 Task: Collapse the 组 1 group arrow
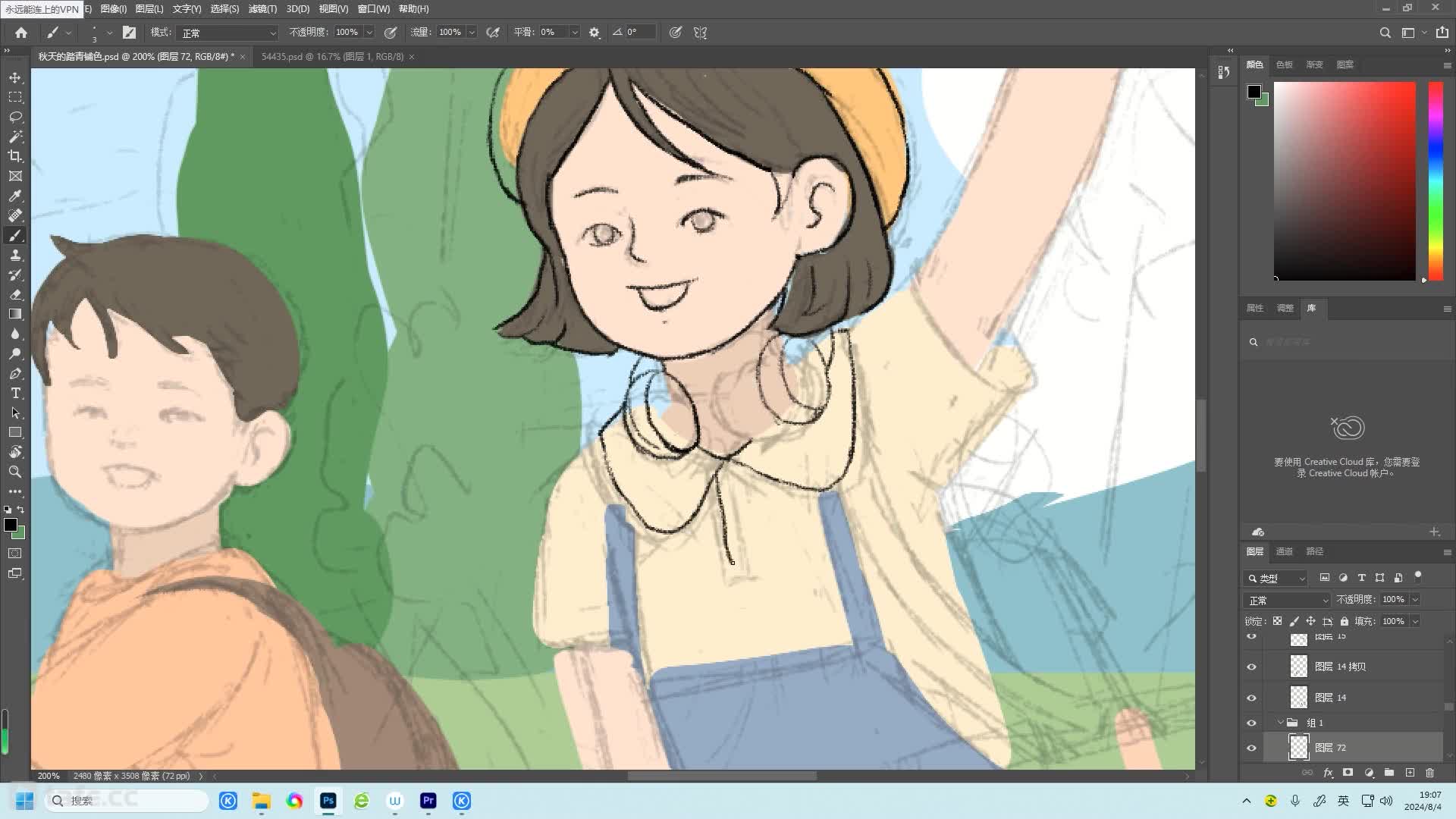coord(1281,723)
